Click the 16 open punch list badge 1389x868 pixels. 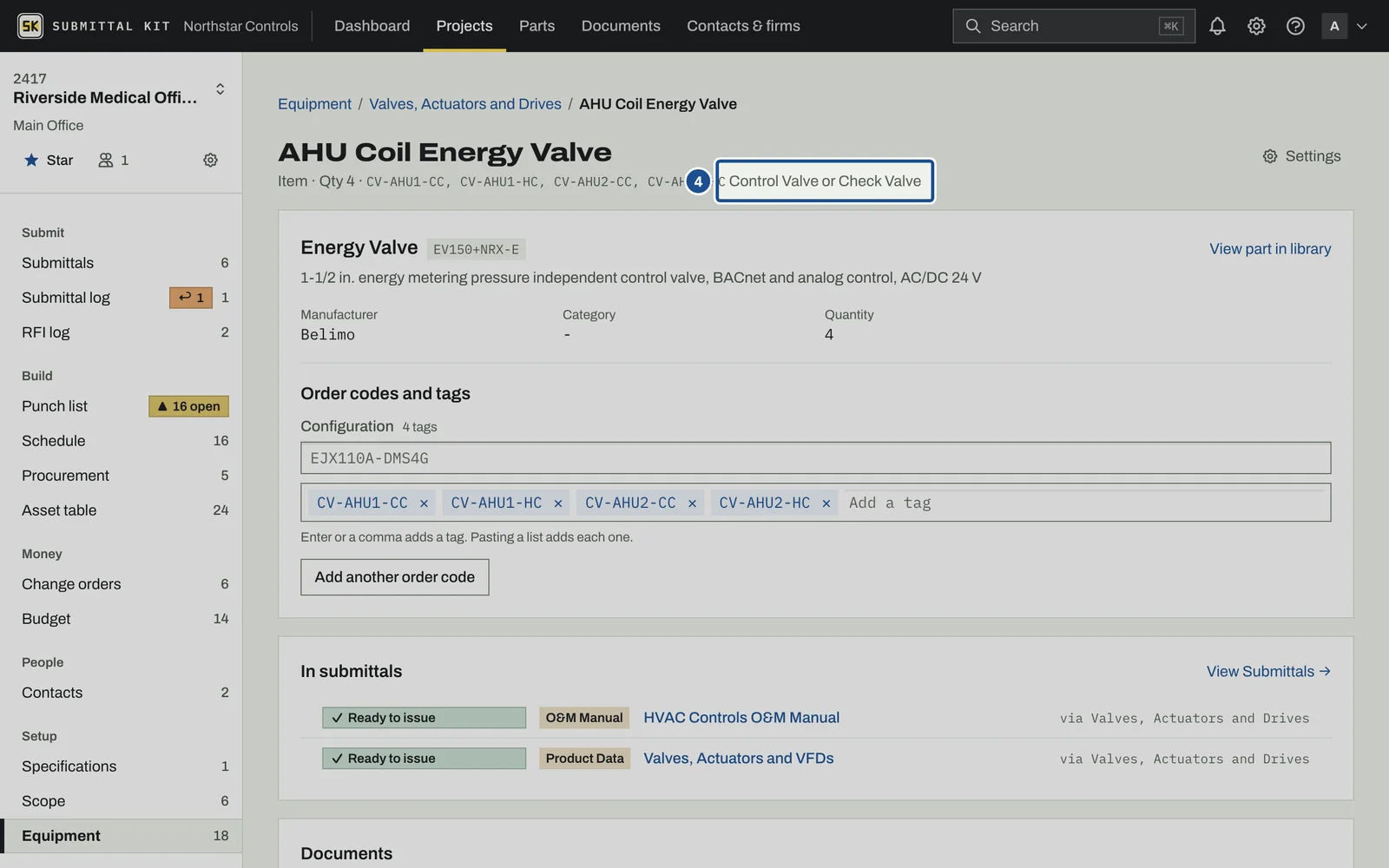(x=188, y=406)
